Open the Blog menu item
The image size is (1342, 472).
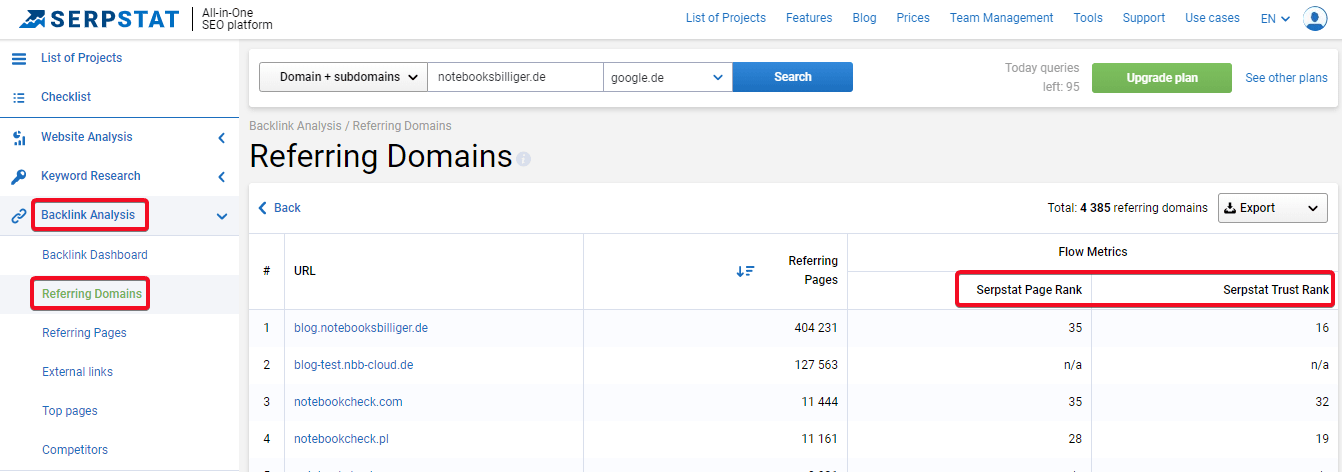864,18
